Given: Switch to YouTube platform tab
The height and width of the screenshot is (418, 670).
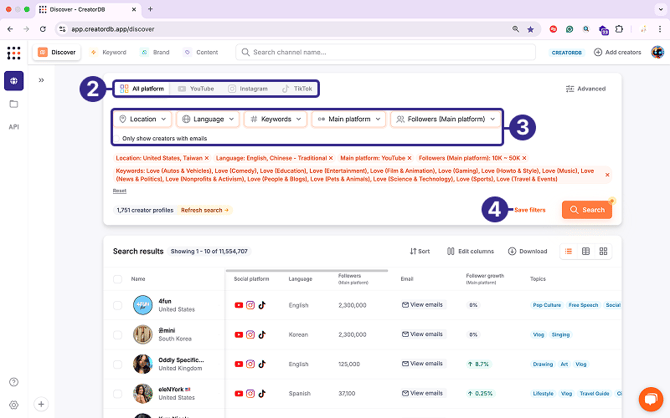Looking at the screenshot, I should click(x=196, y=88).
